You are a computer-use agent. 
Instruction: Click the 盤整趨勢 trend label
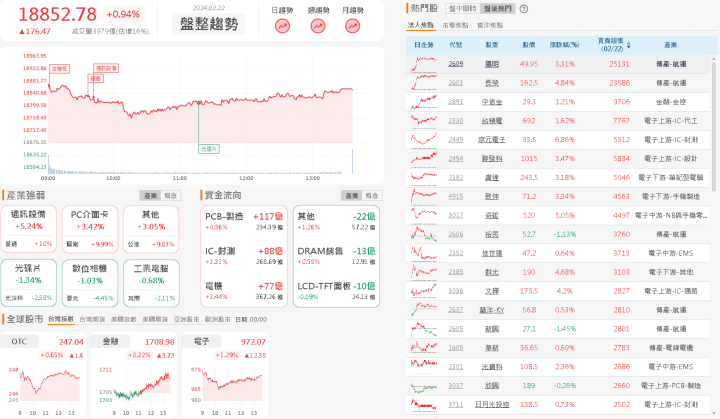(209, 24)
